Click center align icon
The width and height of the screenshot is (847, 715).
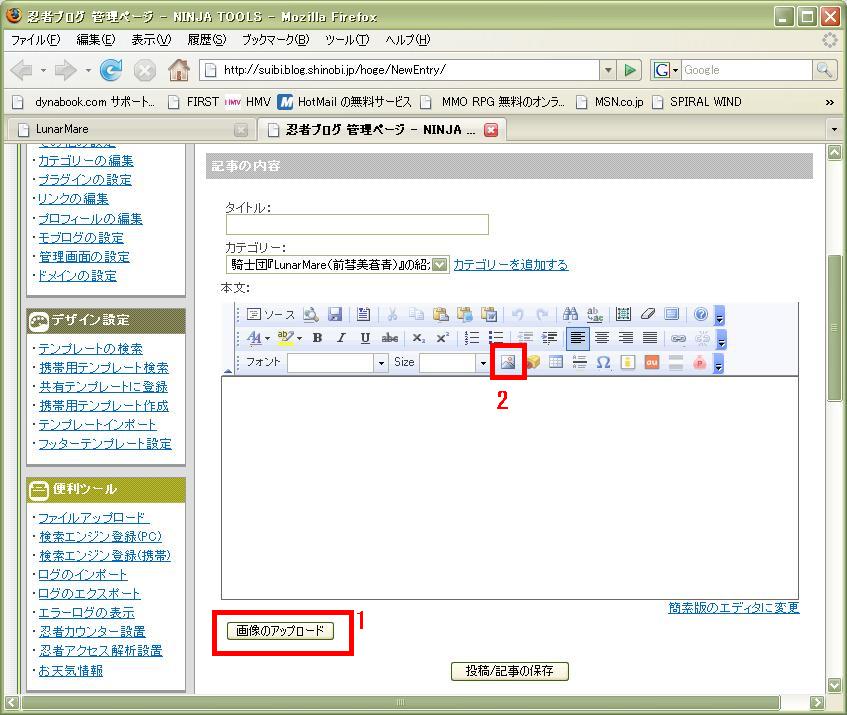tap(602, 338)
